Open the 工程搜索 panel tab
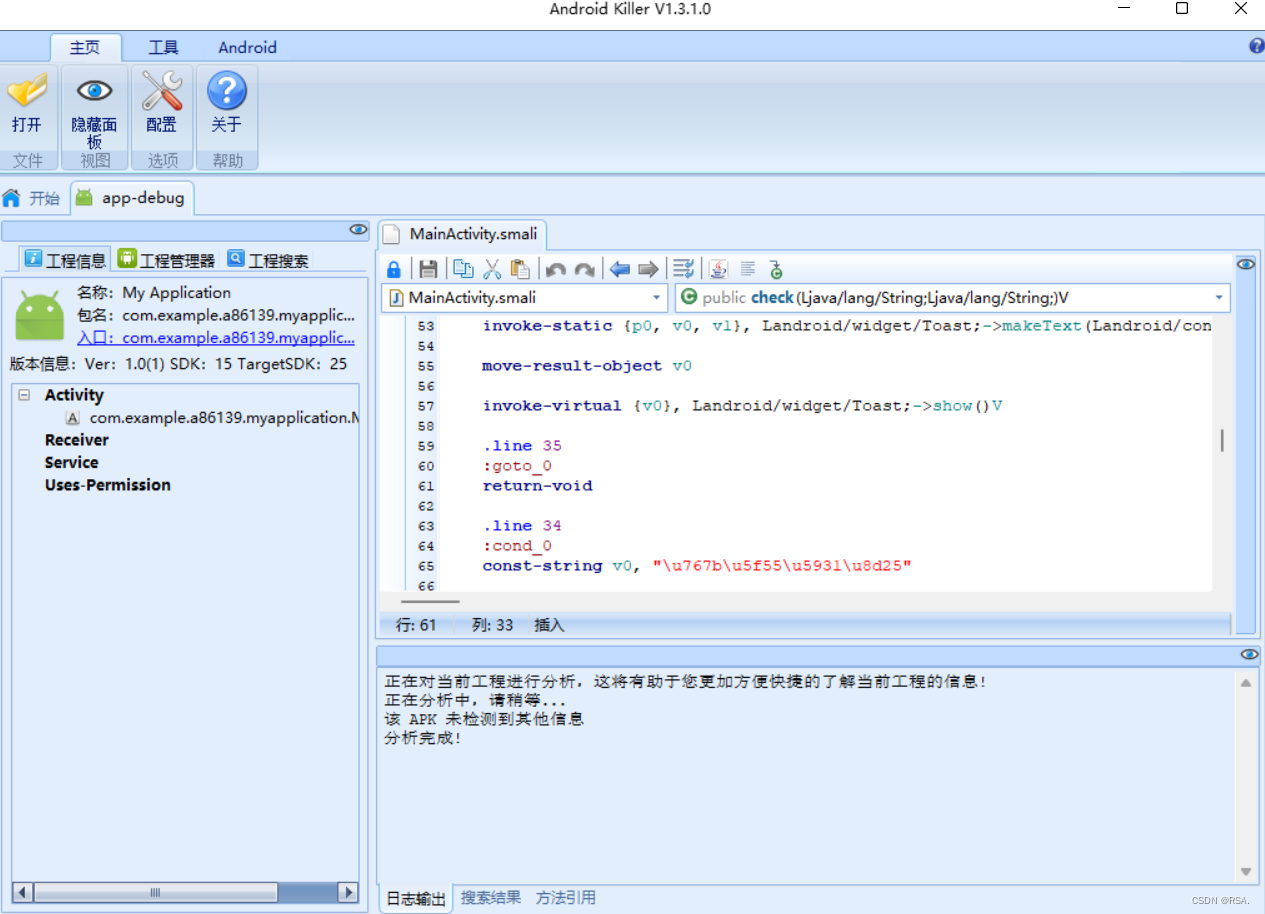This screenshot has width=1265, height=914. [269, 260]
